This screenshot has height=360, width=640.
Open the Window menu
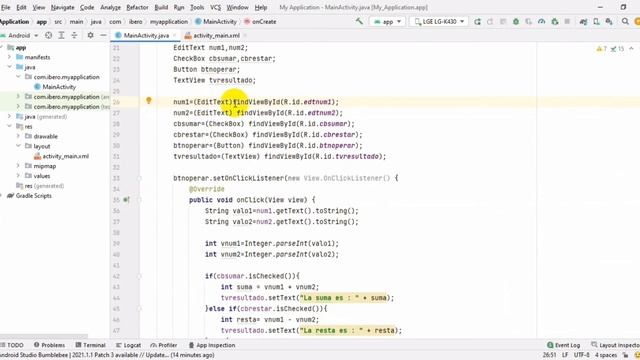238,7
